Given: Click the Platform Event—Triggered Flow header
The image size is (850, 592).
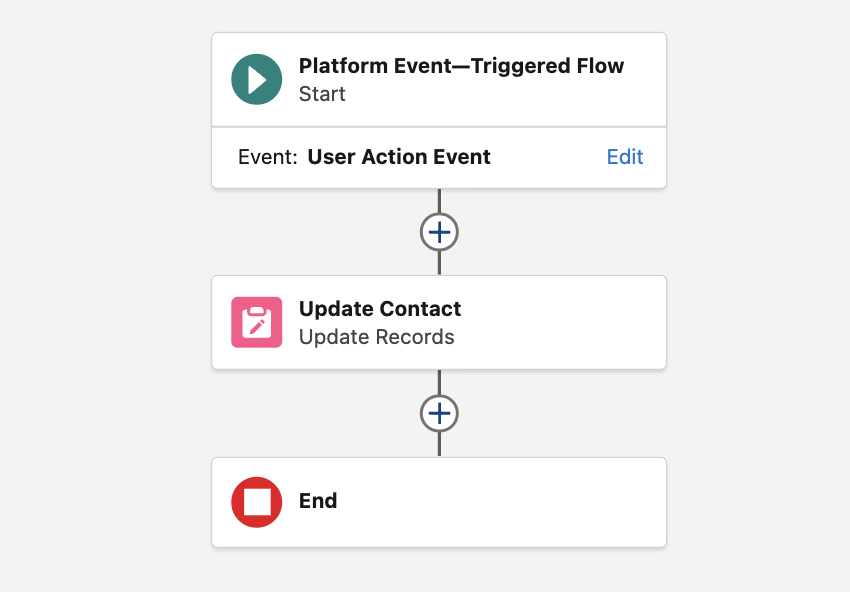Looking at the screenshot, I should pos(460,66).
